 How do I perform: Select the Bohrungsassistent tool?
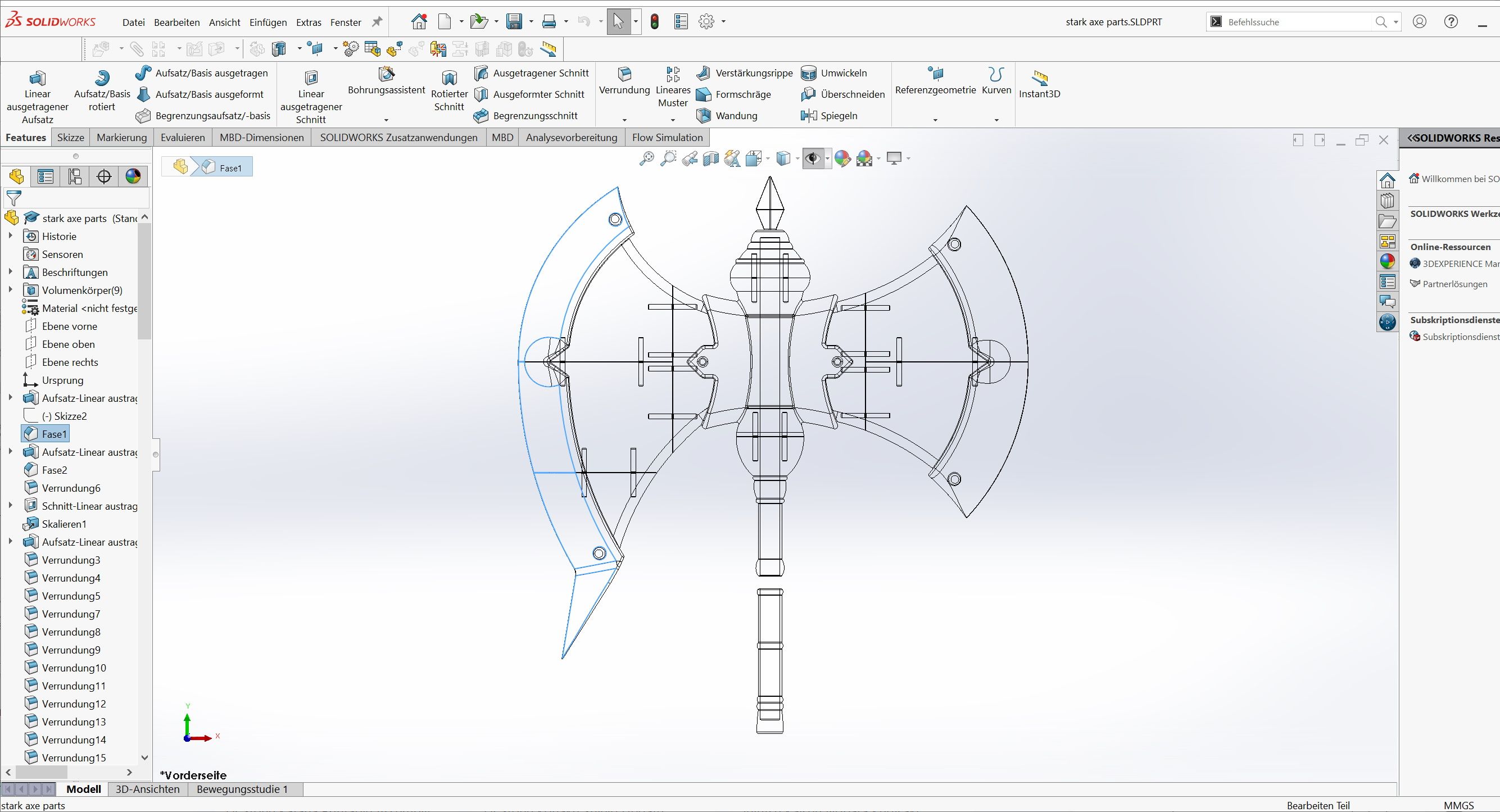coord(386,84)
